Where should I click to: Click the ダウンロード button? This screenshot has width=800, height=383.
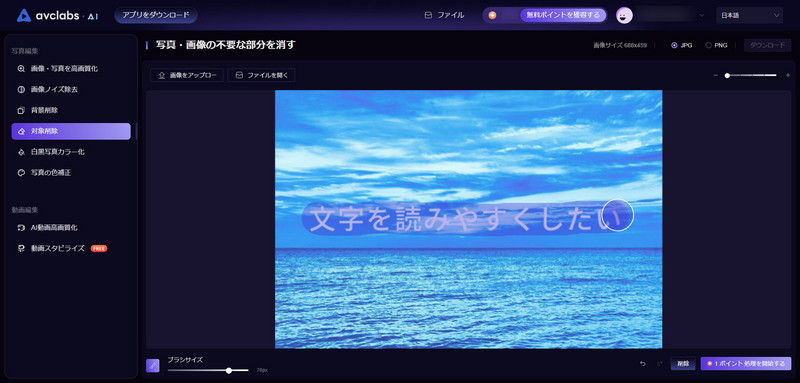(x=767, y=45)
